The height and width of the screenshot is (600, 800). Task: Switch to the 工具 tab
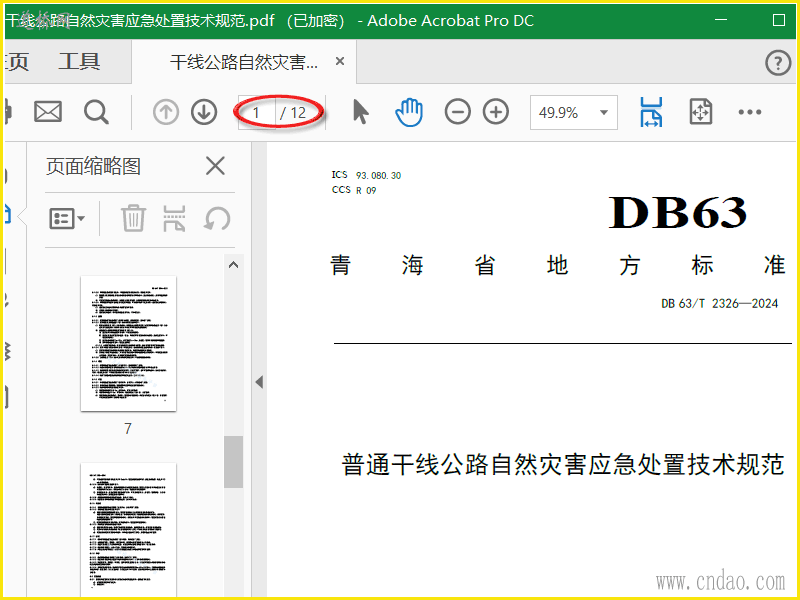click(79, 62)
